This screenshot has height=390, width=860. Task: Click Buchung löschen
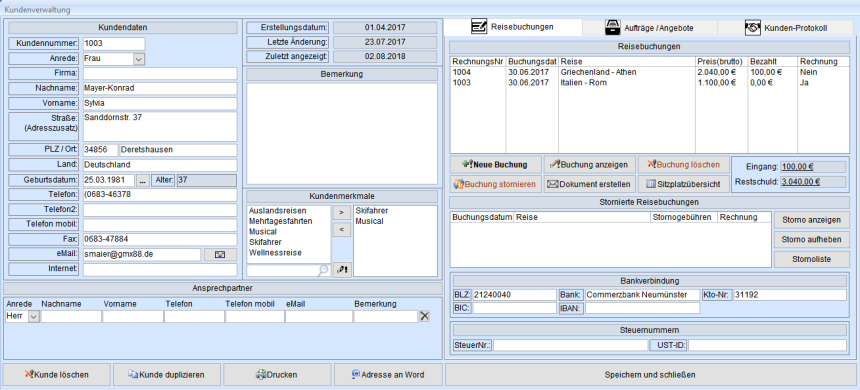click(683, 164)
